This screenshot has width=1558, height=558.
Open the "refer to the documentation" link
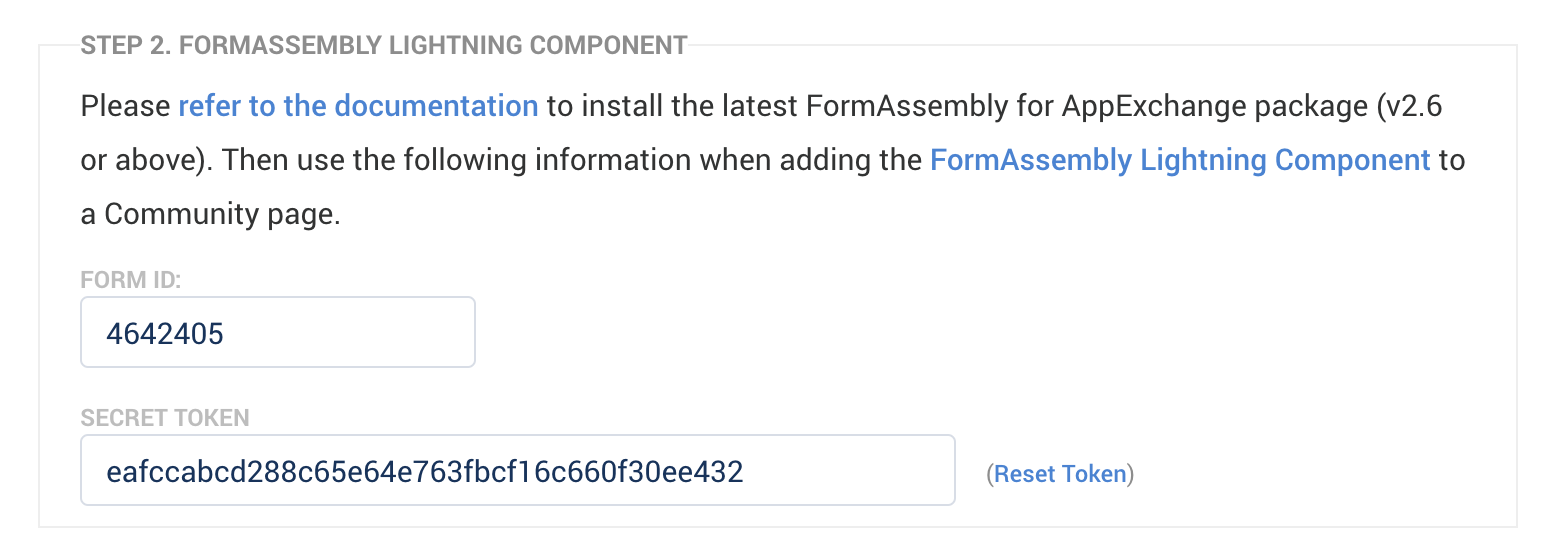(x=358, y=106)
